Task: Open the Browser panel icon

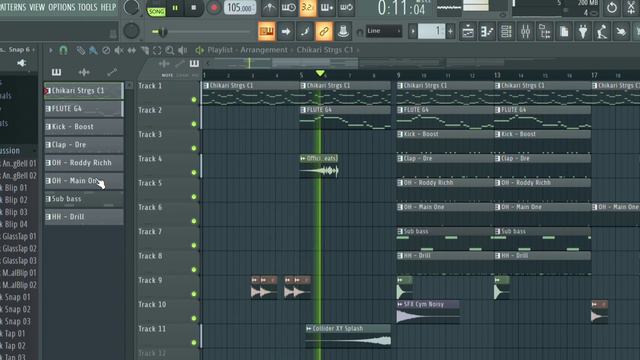Action: [544, 31]
